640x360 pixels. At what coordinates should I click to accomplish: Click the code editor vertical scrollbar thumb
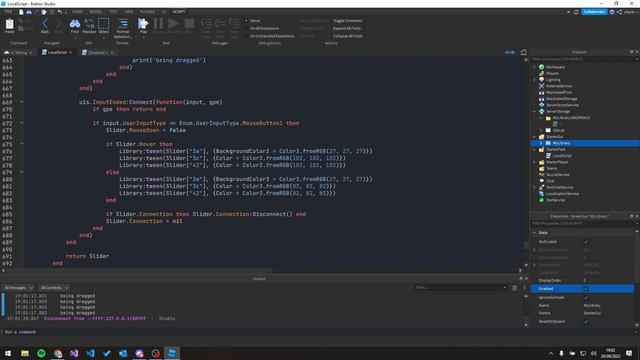pyautogui.click(x=526, y=245)
